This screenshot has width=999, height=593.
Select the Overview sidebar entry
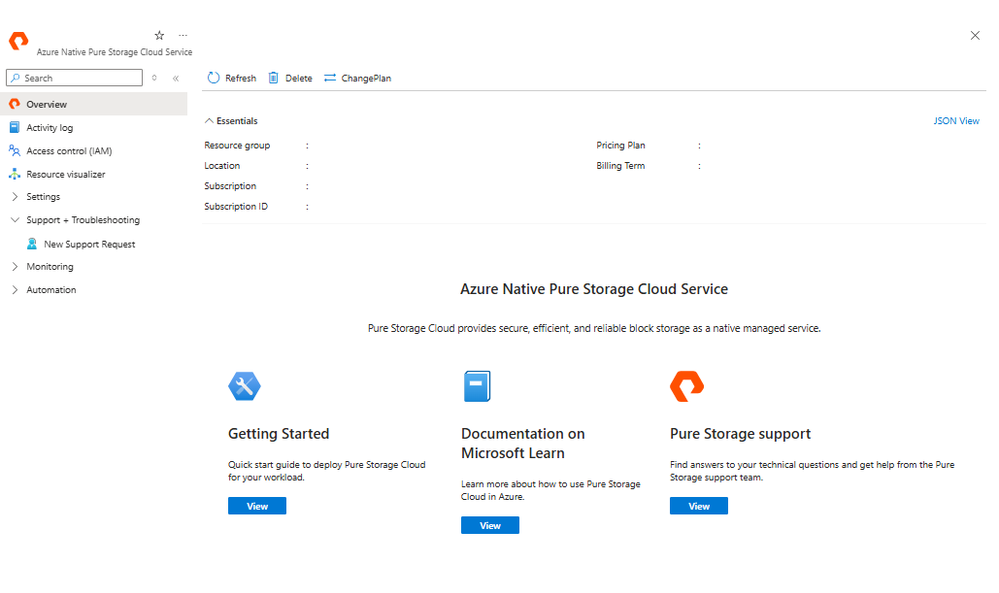(47, 104)
